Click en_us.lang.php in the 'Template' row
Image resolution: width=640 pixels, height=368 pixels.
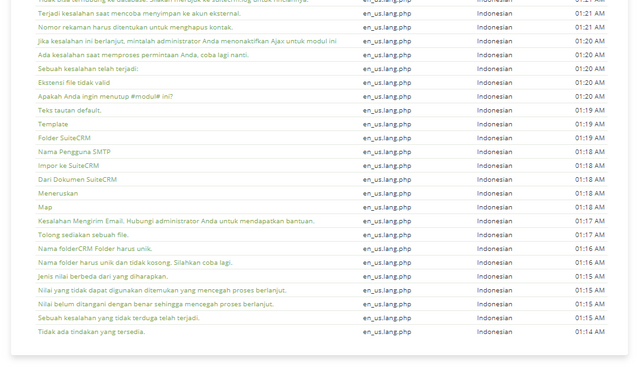(387, 124)
